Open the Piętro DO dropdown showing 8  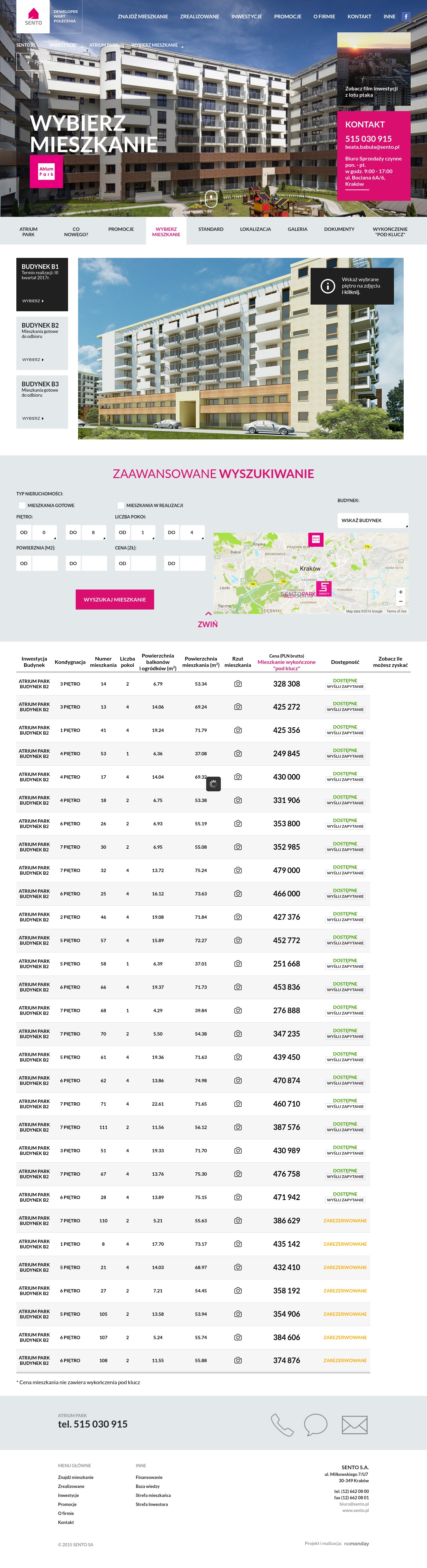click(x=94, y=532)
